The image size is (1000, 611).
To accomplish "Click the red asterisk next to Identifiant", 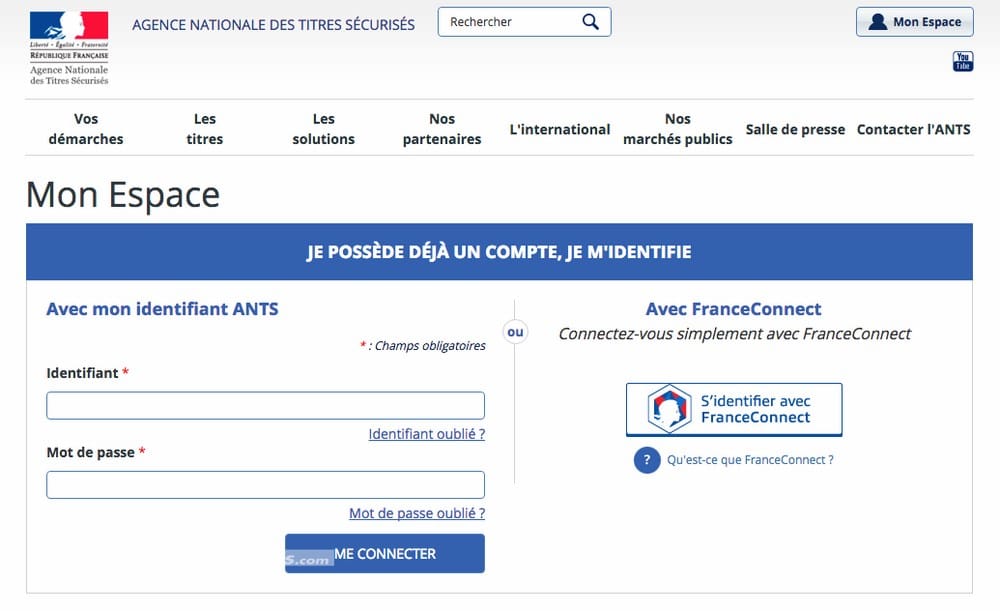I will coord(125,370).
